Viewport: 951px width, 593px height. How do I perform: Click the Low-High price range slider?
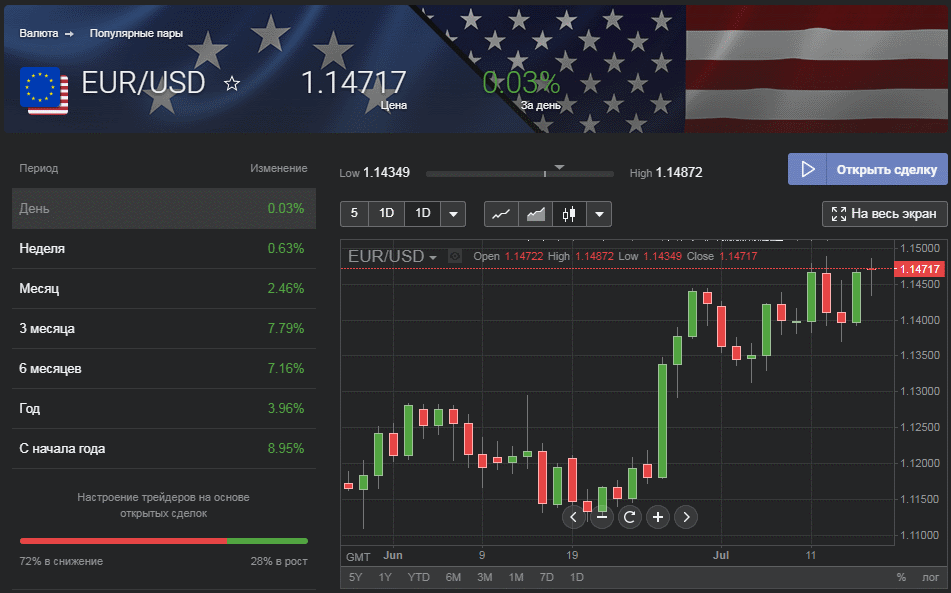click(x=520, y=174)
